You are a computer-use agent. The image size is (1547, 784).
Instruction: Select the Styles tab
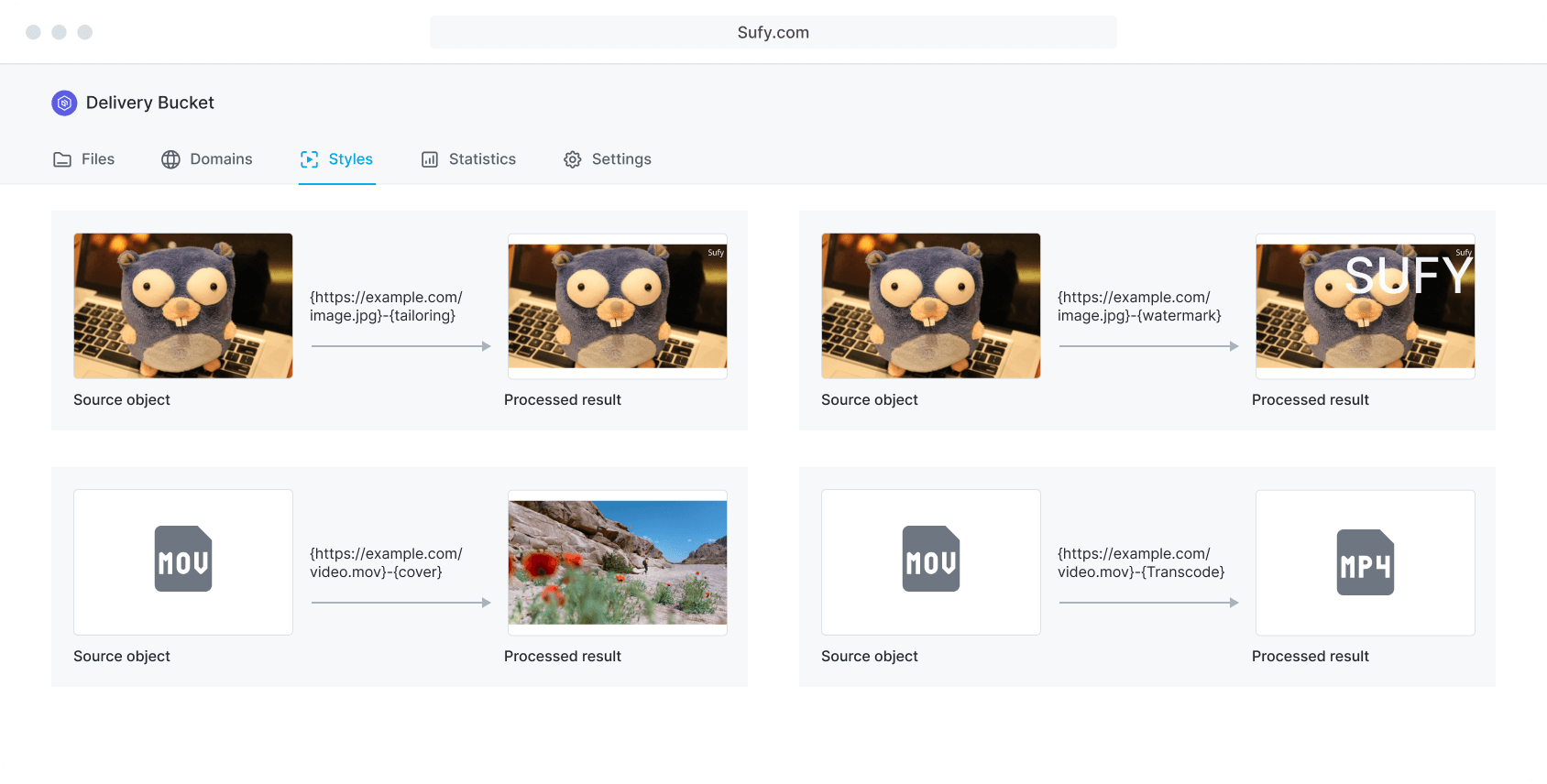pos(337,159)
